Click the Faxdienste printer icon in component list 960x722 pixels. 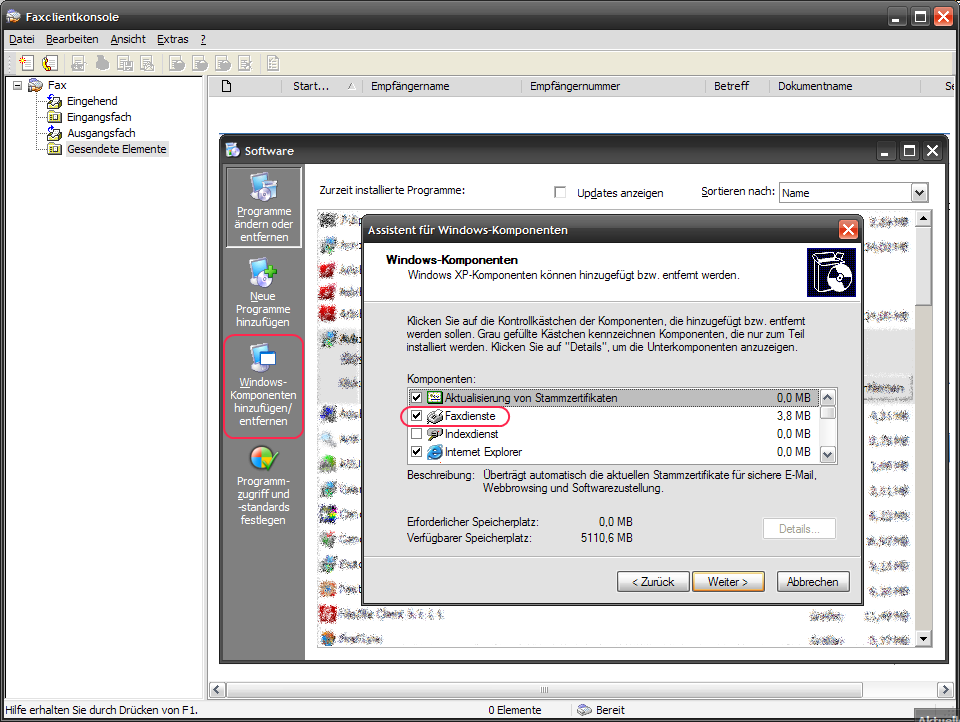435,416
